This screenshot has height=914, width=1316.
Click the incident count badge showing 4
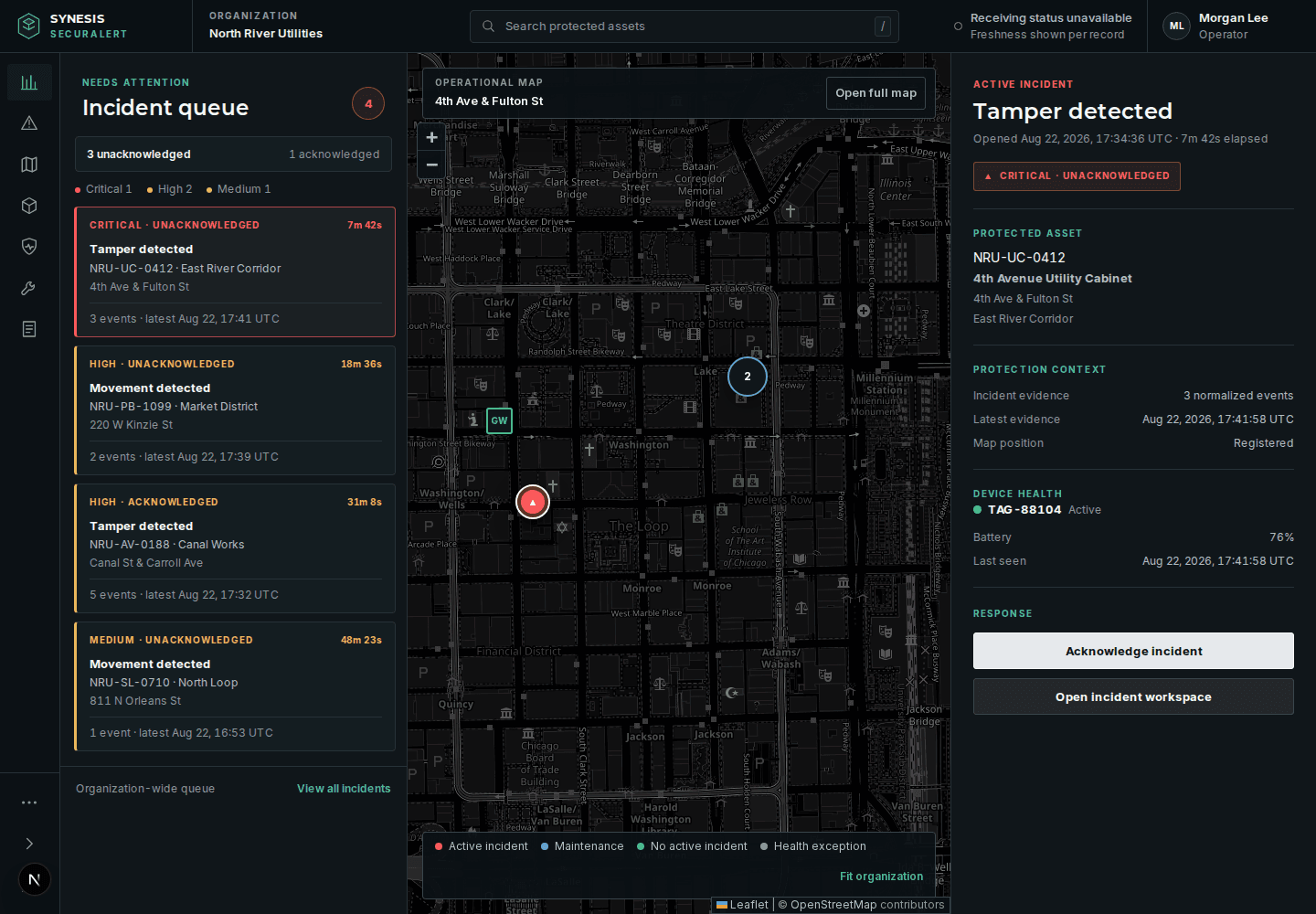[368, 103]
